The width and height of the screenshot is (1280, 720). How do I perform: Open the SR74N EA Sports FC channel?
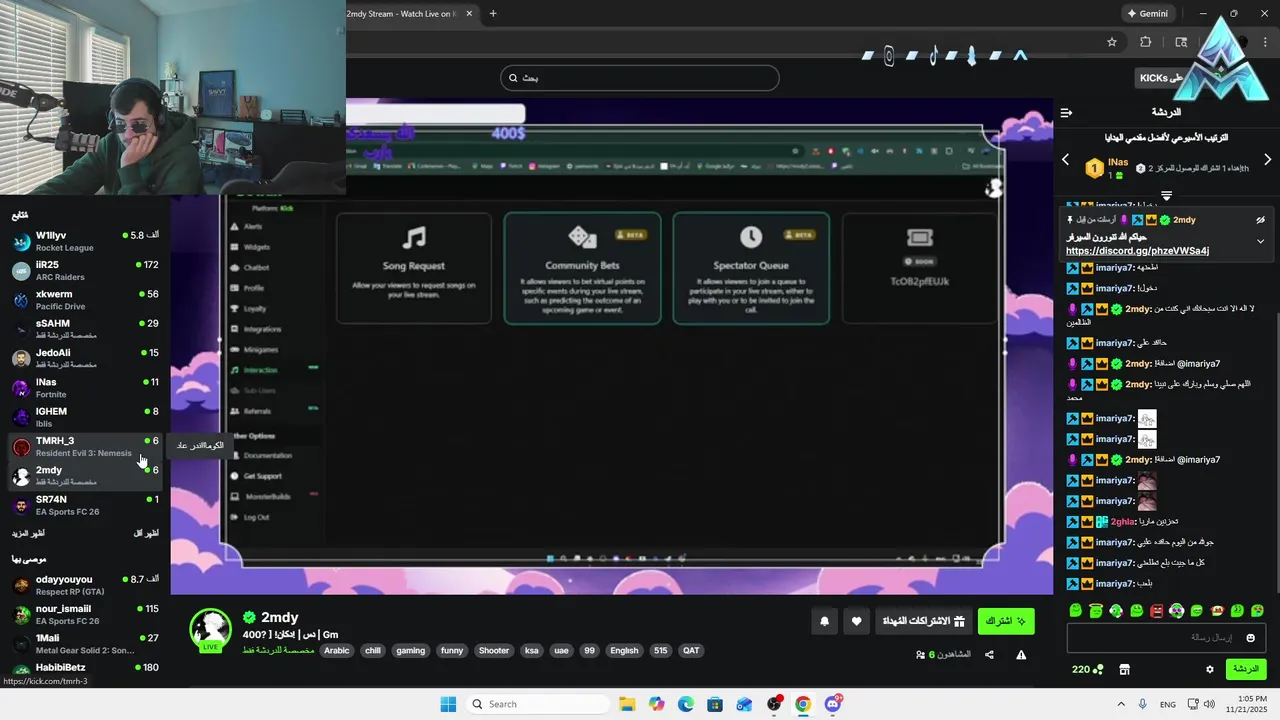coord(85,505)
